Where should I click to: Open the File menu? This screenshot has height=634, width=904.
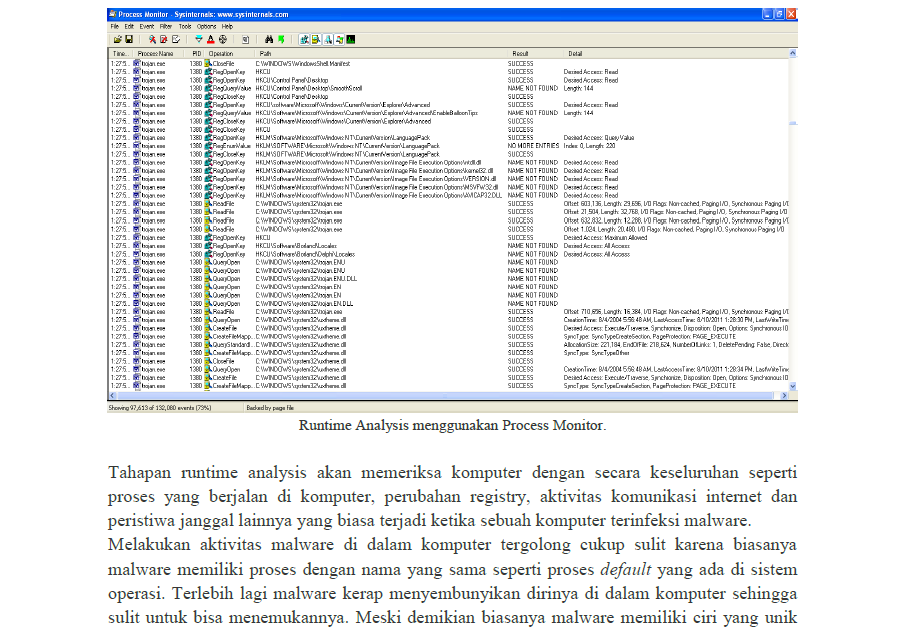115,27
